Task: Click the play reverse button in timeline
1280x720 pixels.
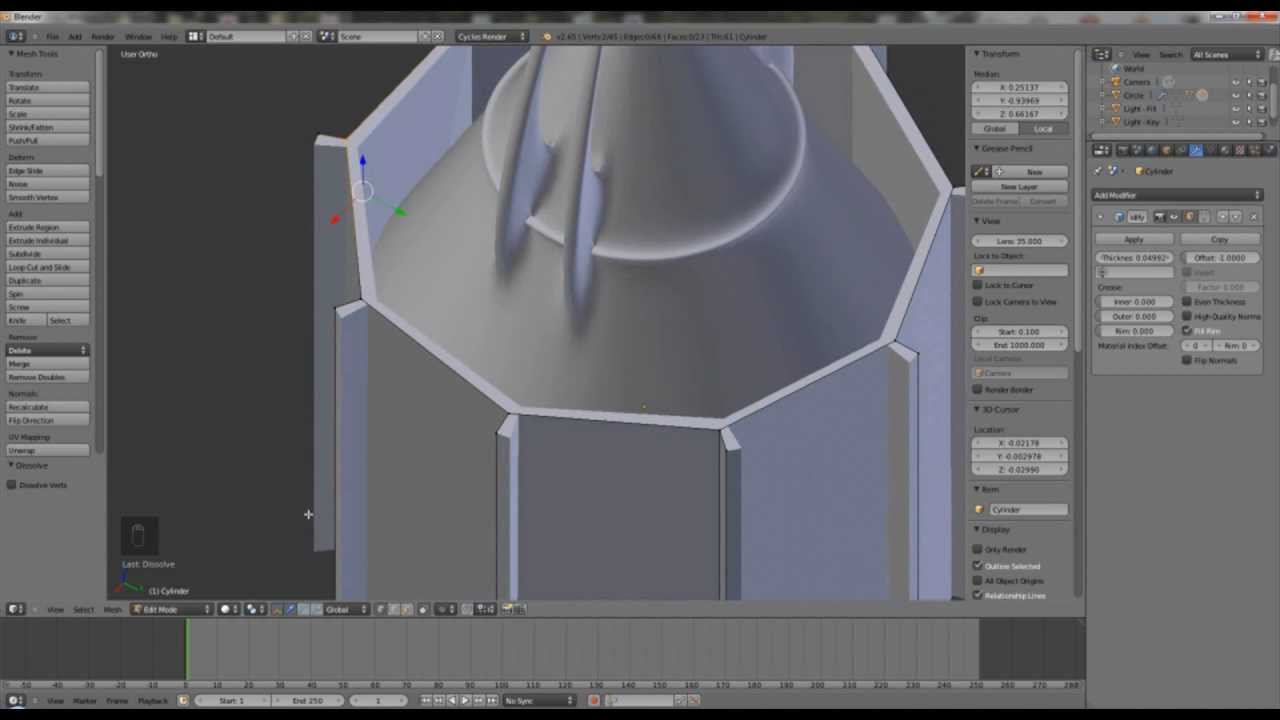Action: point(452,700)
